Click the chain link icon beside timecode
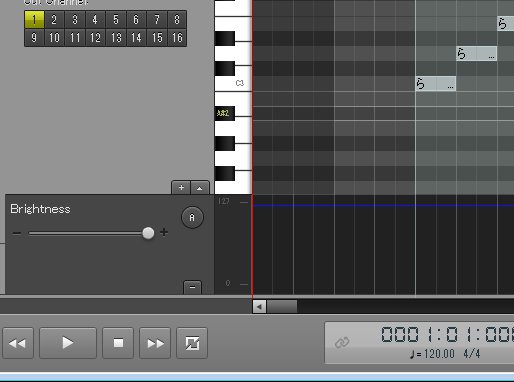514x382 pixels. pyautogui.click(x=342, y=342)
